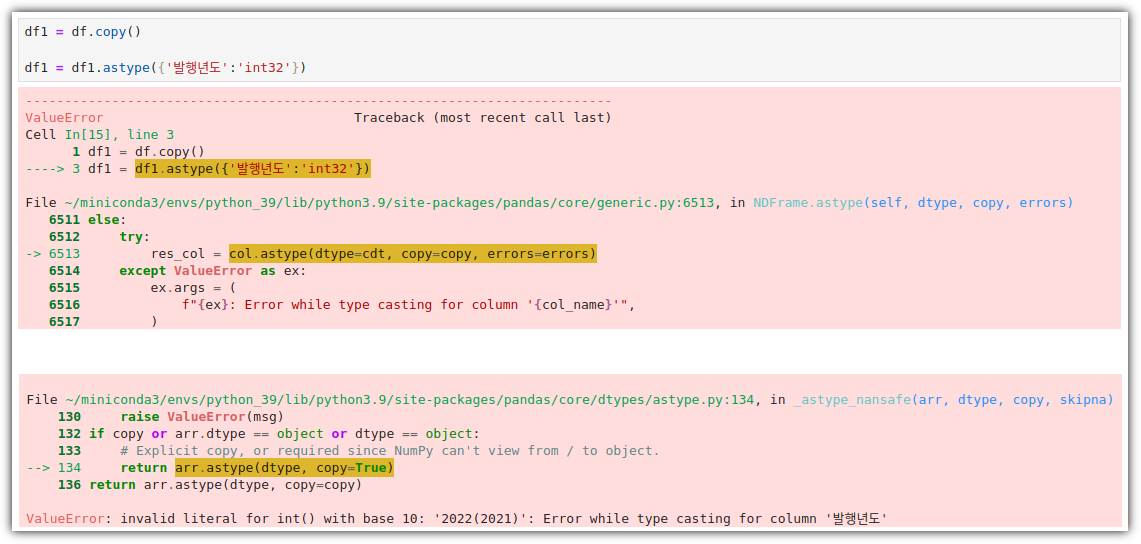
Task: Click line 130 "raise ValueError(msg)"
Action: (x=170, y=417)
